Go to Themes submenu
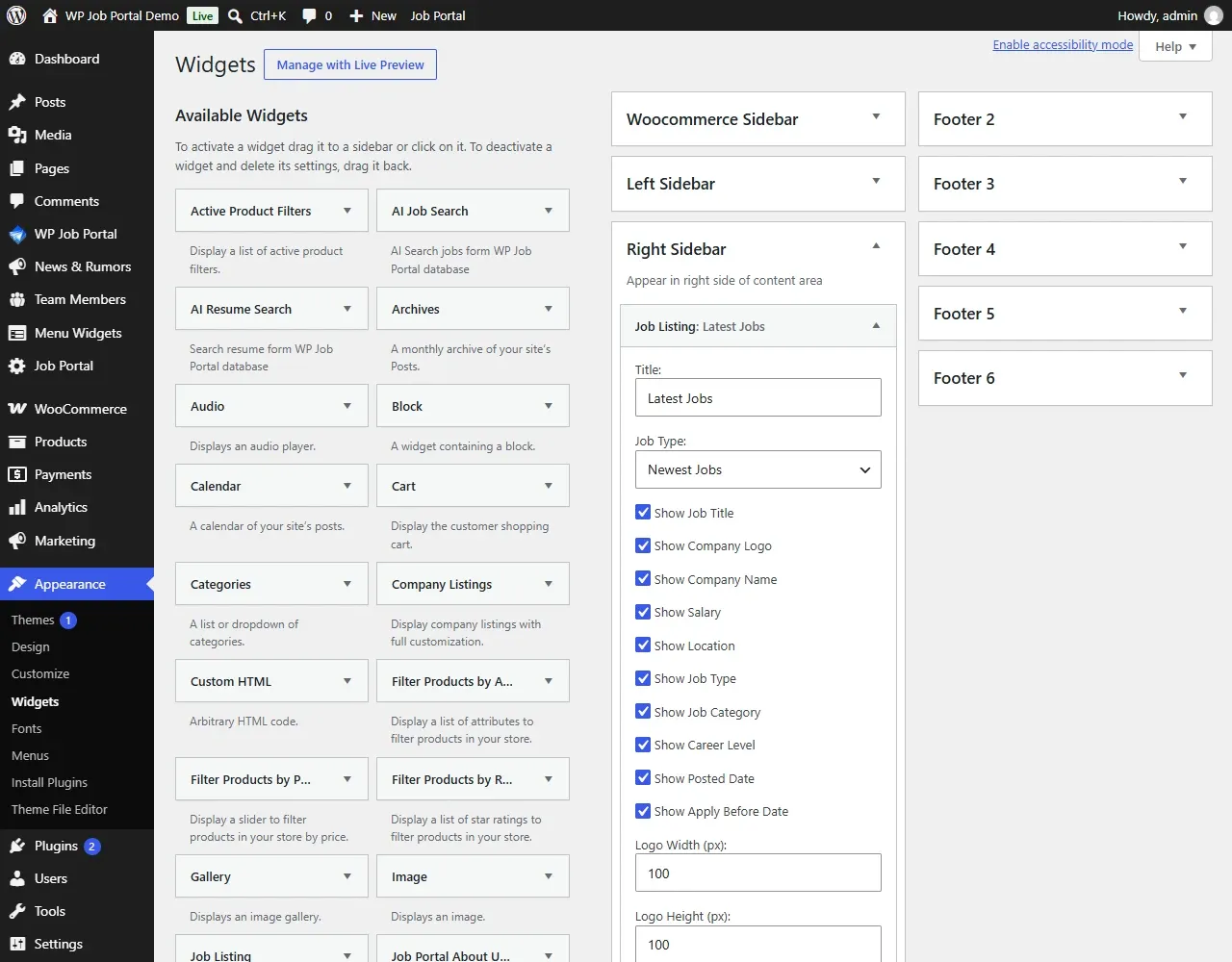Image resolution: width=1232 pixels, height=962 pixels. (33, 620)
